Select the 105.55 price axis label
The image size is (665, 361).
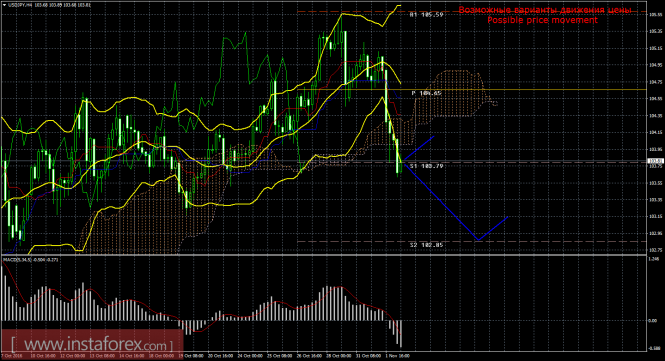pyautogui.click(x=655, y=14)
